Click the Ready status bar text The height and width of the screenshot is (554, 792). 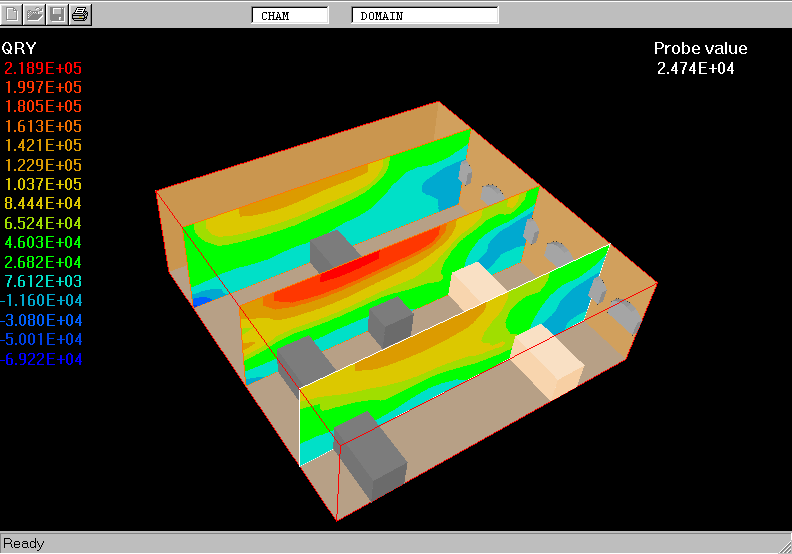(x=24, y=543)
